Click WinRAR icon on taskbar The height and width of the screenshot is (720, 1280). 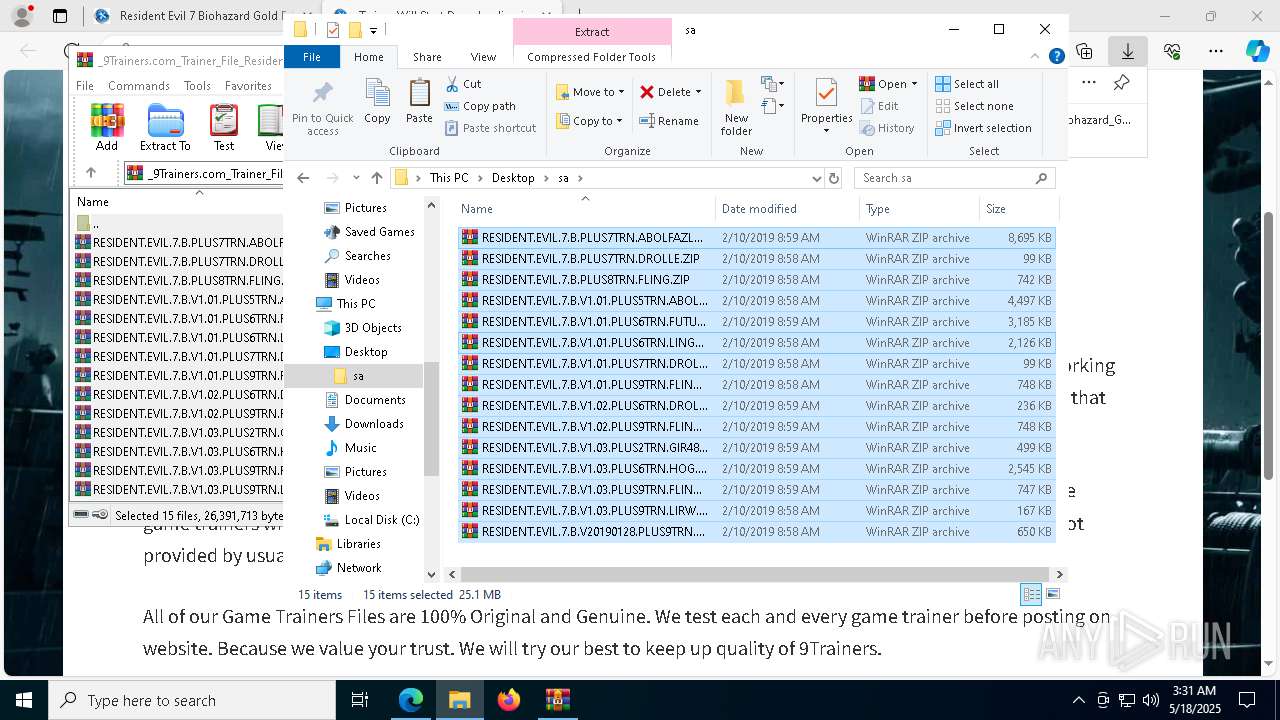tap(557, 700)
